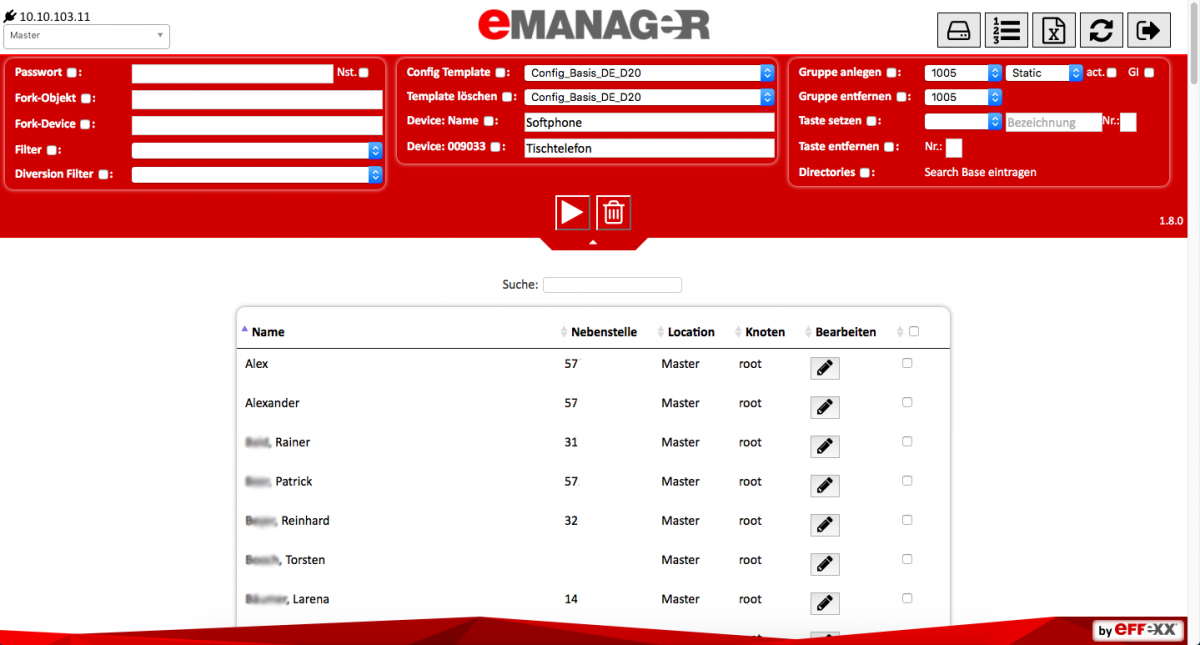This screenshot has width=1200, height=645.
Task: Enable the Filter checkbox
Action: coord(50,150)
